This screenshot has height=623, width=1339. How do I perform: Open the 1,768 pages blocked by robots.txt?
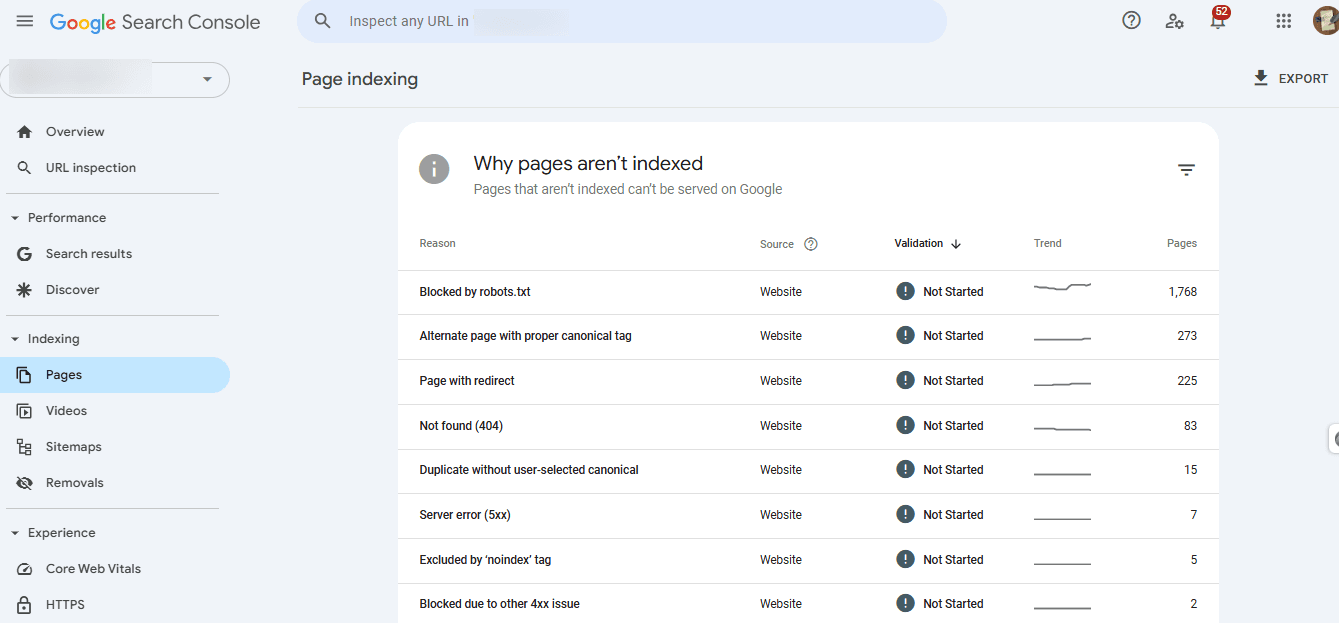(x=1183, y=291)
